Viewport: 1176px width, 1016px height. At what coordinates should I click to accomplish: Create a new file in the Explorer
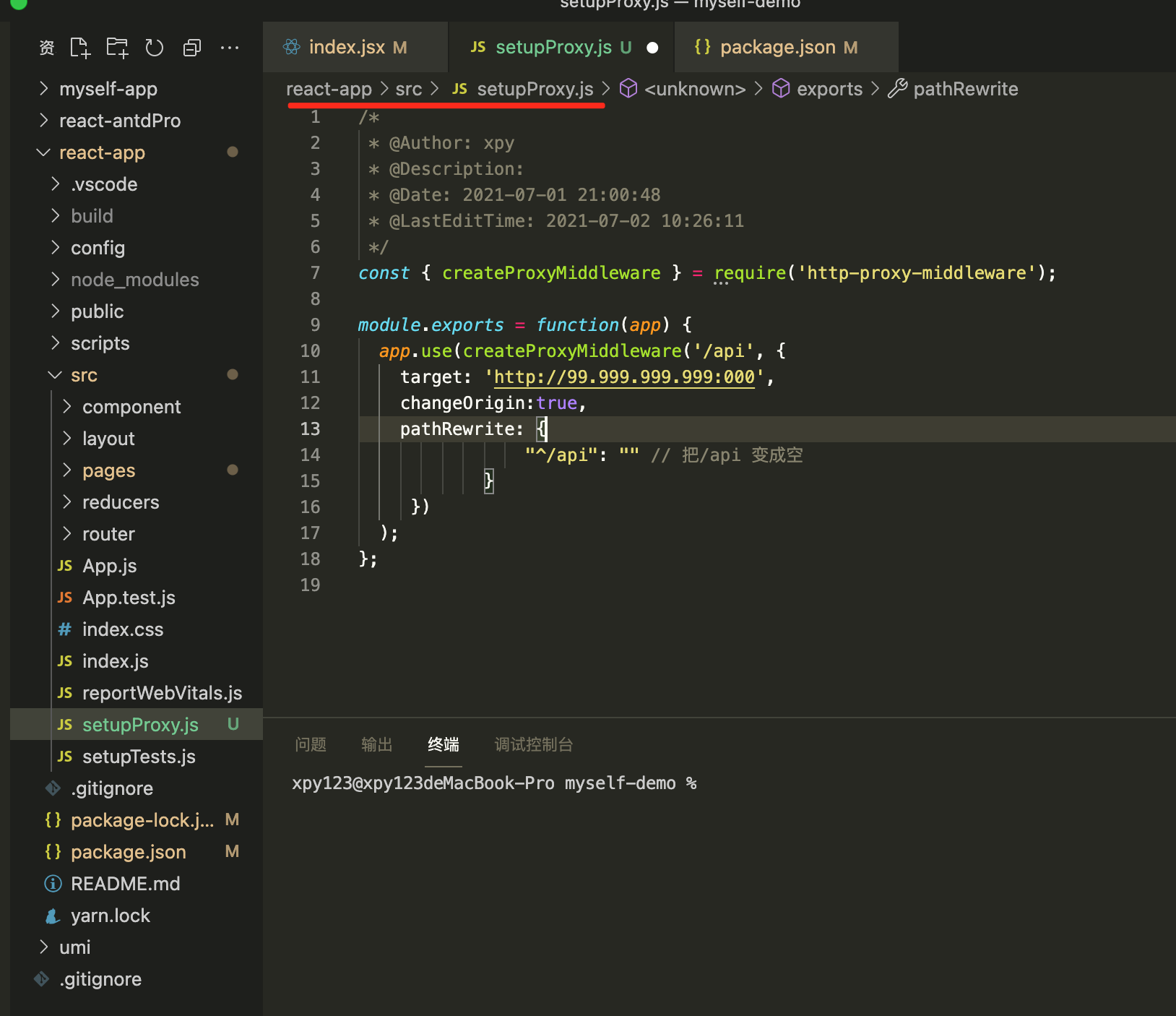coord(79,47)
